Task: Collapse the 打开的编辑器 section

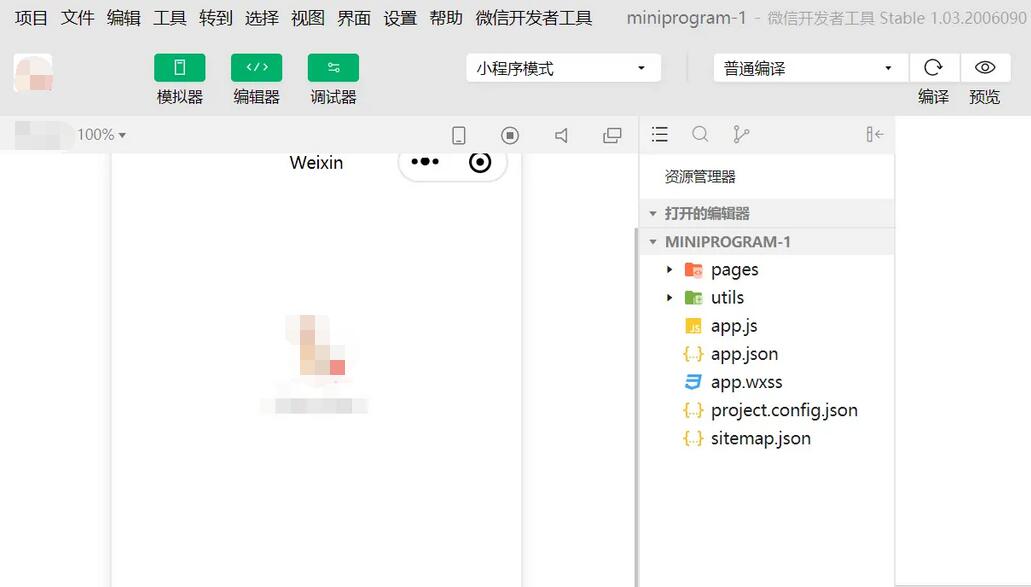Action: (x=767, y=213)
